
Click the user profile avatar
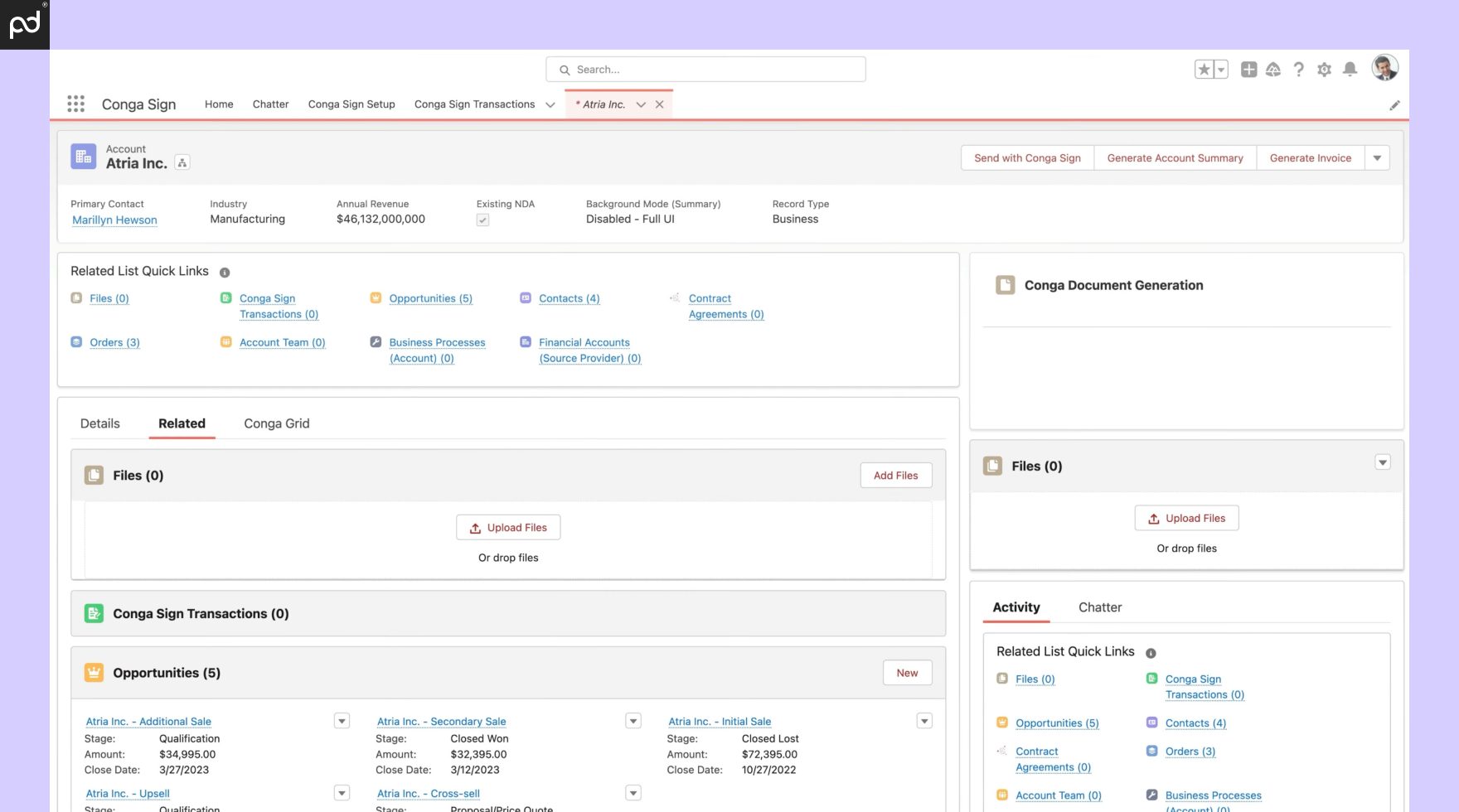(1385, 68)
